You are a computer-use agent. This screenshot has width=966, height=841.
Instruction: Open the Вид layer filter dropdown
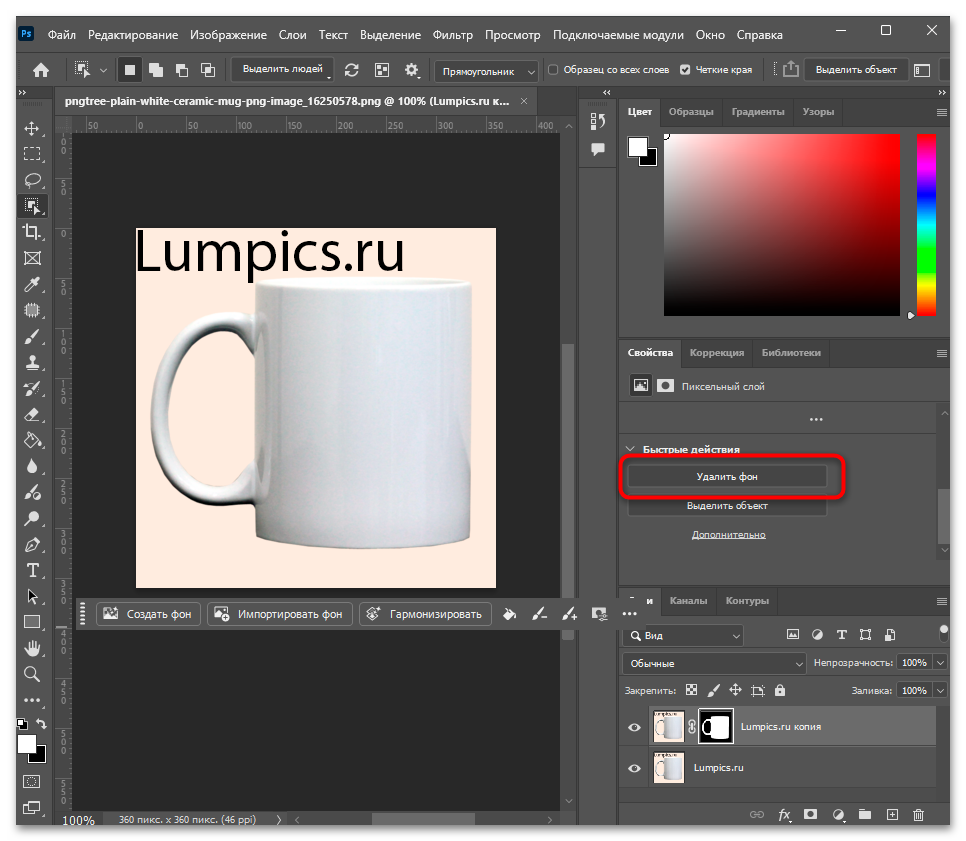683,635
